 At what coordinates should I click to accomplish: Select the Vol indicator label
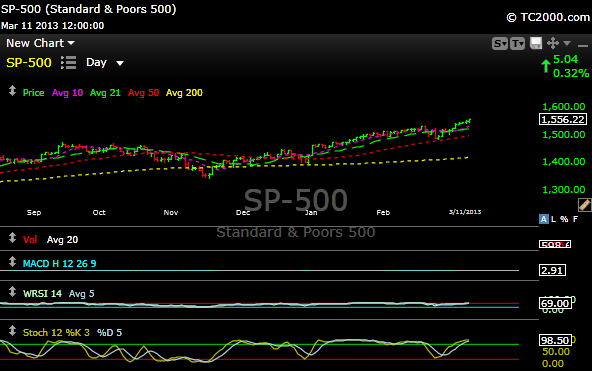pyautogui.click(x=30, y=240)
